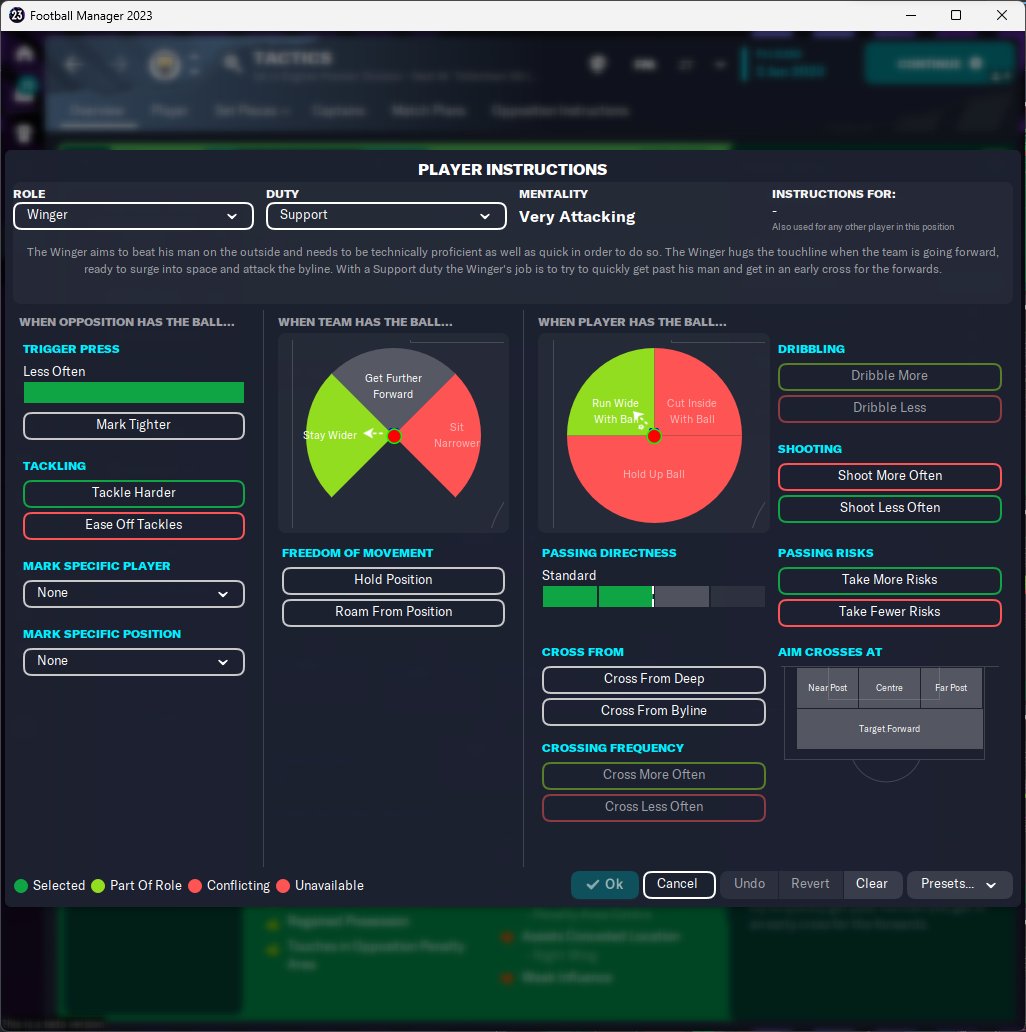Toggle the Shoot Less Often instruction

890,508
